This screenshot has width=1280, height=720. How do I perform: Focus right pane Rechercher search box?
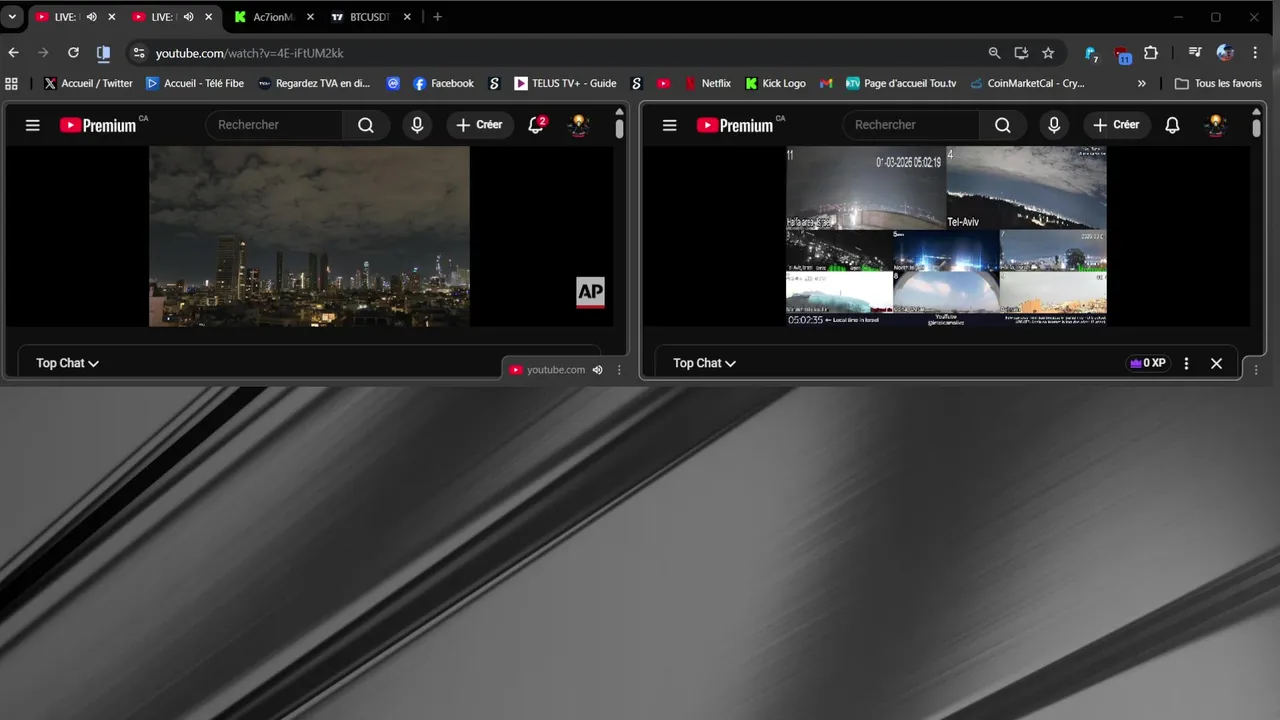[x=912, y=125]
